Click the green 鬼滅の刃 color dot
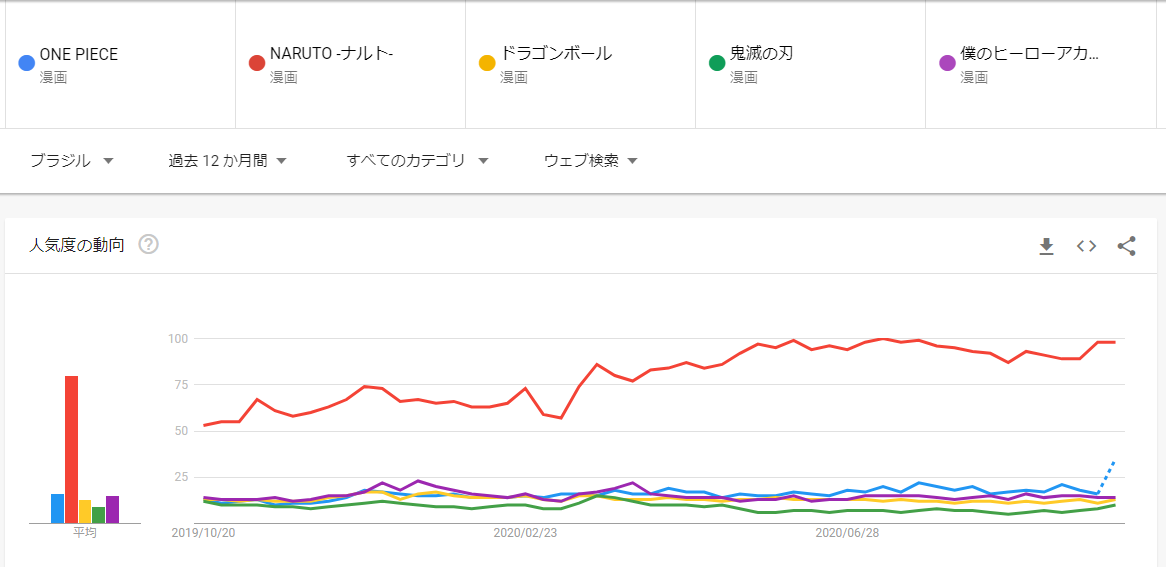 pos(717,64)
